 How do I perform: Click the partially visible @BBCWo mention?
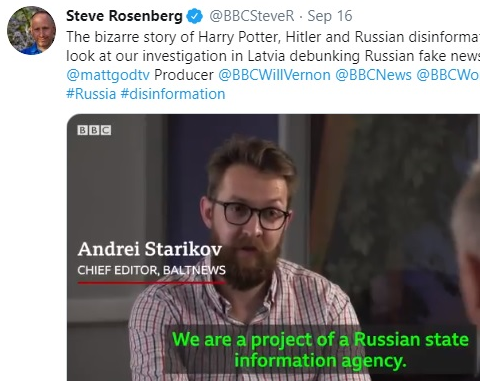pyautogui.click(x=448, y=75)
